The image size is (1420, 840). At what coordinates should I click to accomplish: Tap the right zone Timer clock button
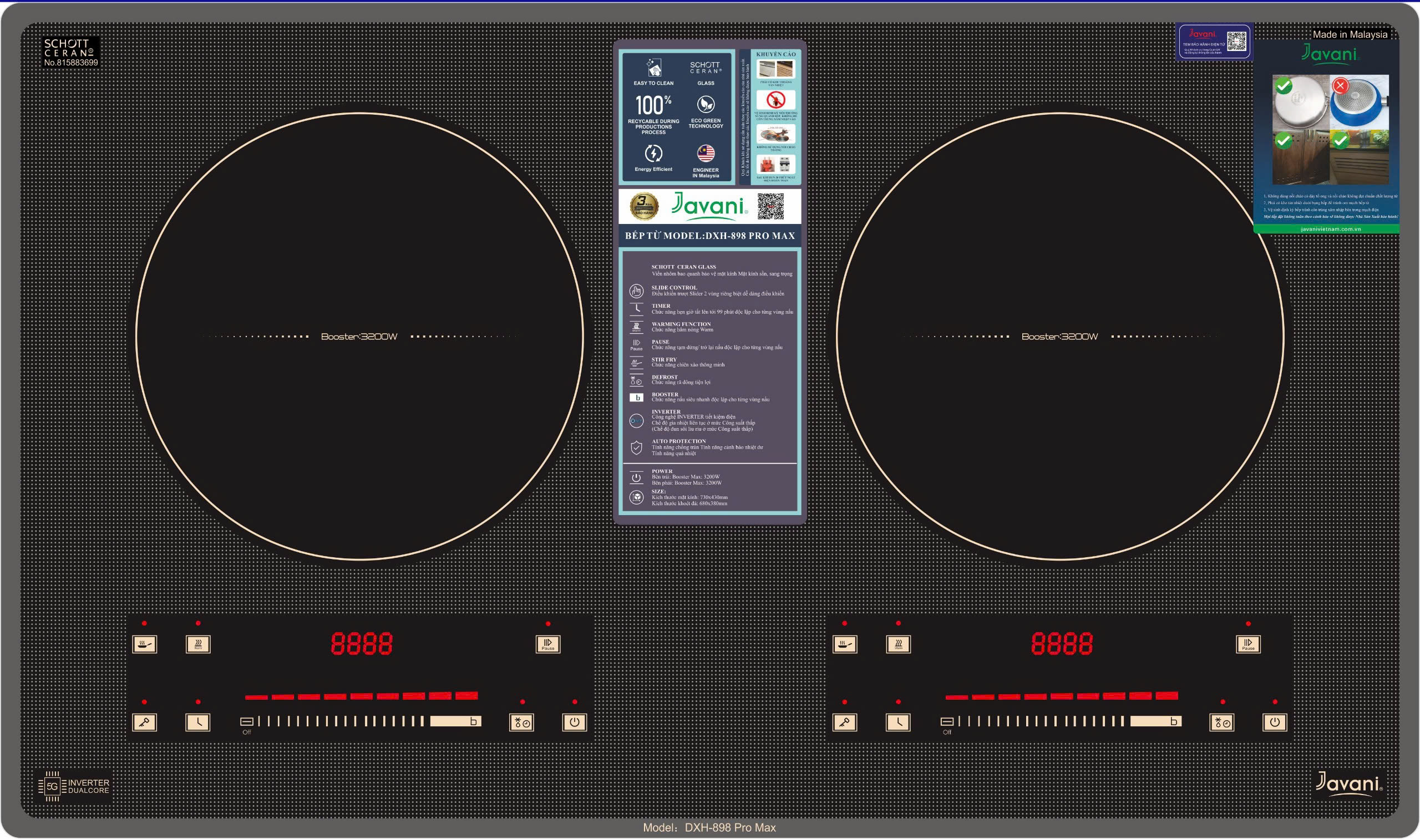(899, 722)
